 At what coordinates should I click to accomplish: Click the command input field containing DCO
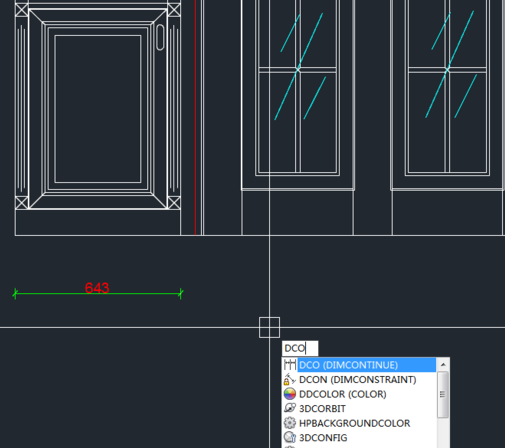300,348
